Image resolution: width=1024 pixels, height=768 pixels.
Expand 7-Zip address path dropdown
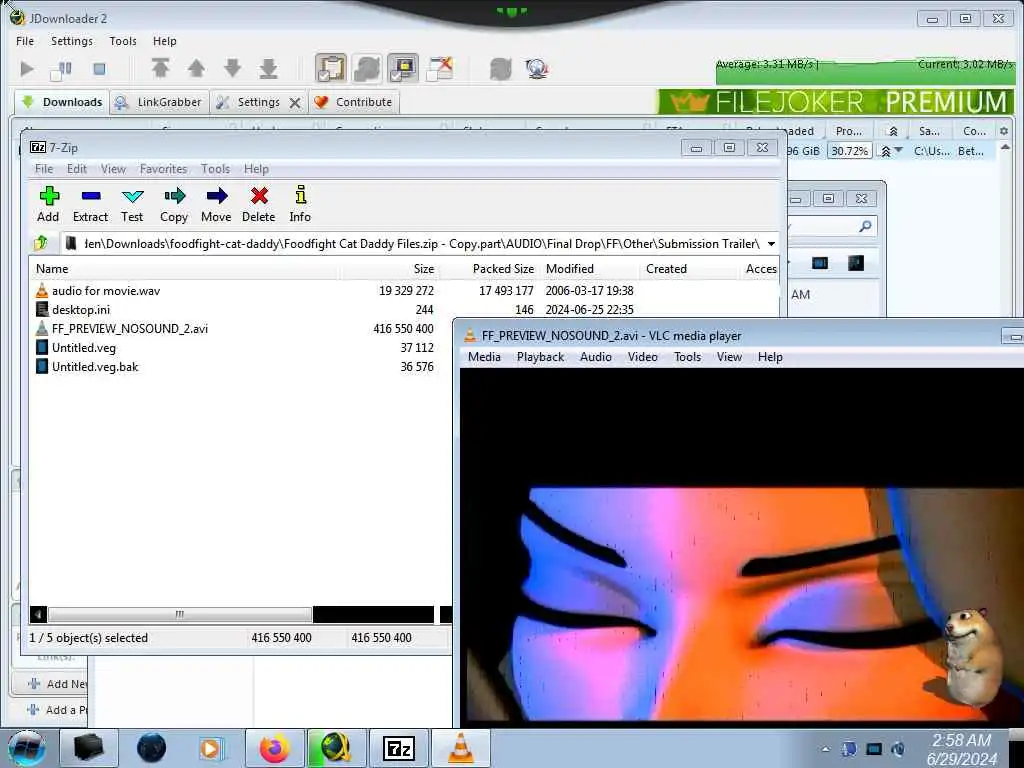pos(771,244)
